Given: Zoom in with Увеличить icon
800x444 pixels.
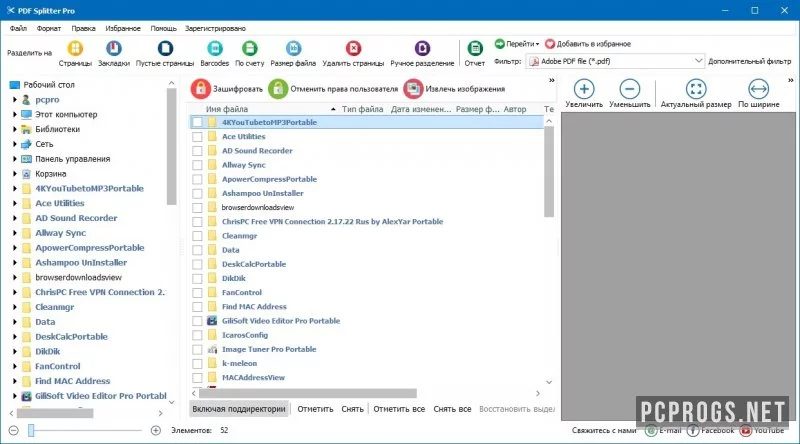Looking at the screenshot, I should point(584,89).
